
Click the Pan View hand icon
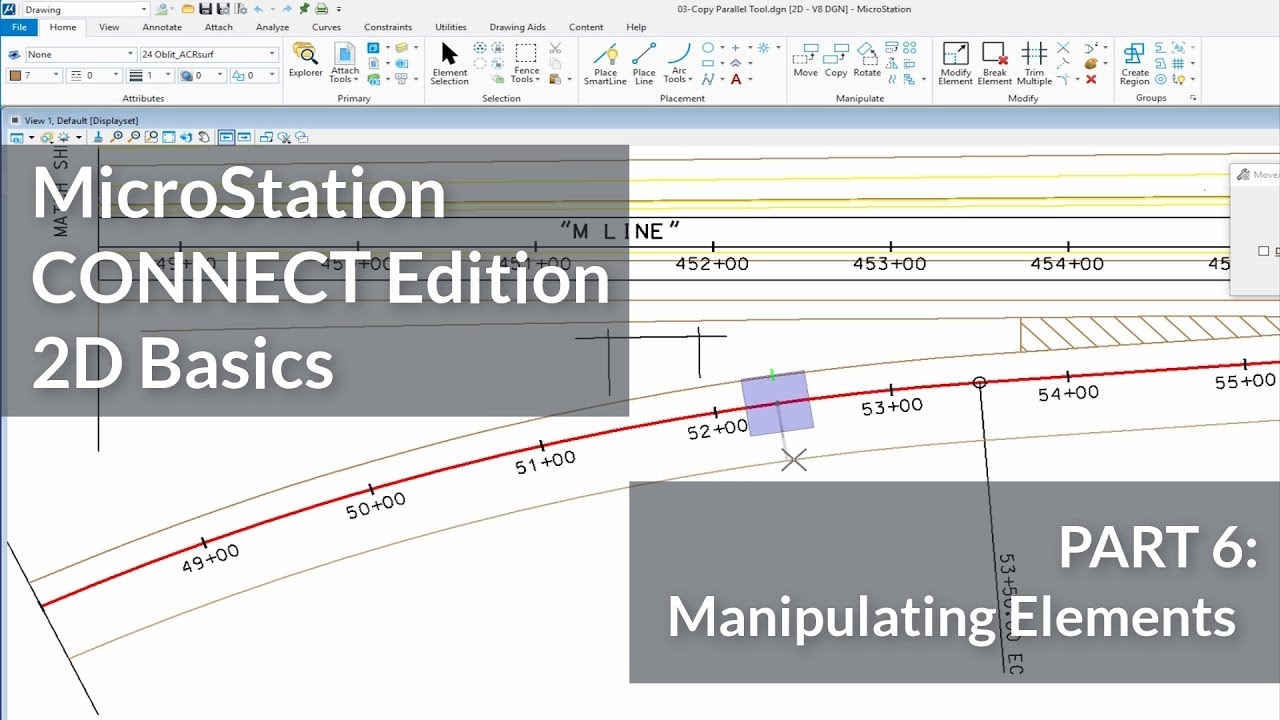pyautogui.click(x=203, y=136)
